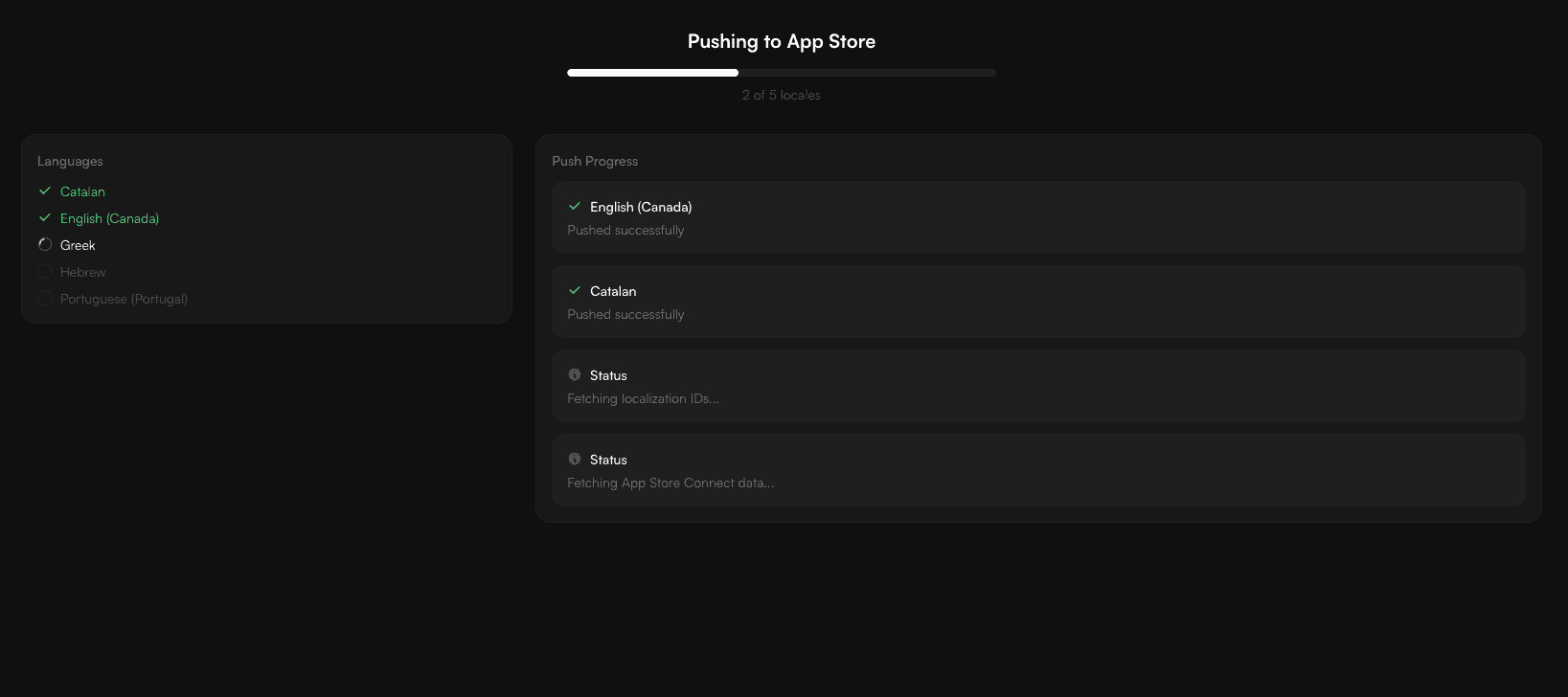Collapse the English (Canada) progress card
Screen dimensions: 1568x697
[x=1038, y=217]
